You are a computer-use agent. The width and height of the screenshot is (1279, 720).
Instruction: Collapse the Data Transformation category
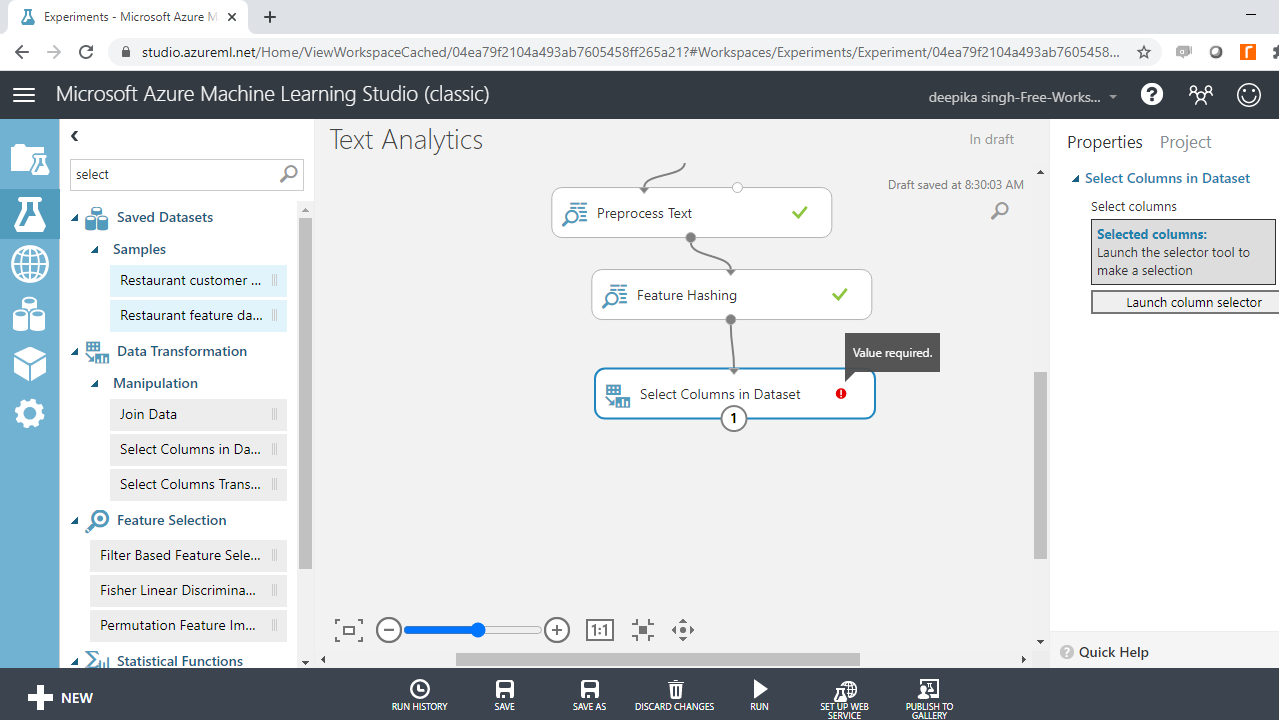(x=75, y=351)
